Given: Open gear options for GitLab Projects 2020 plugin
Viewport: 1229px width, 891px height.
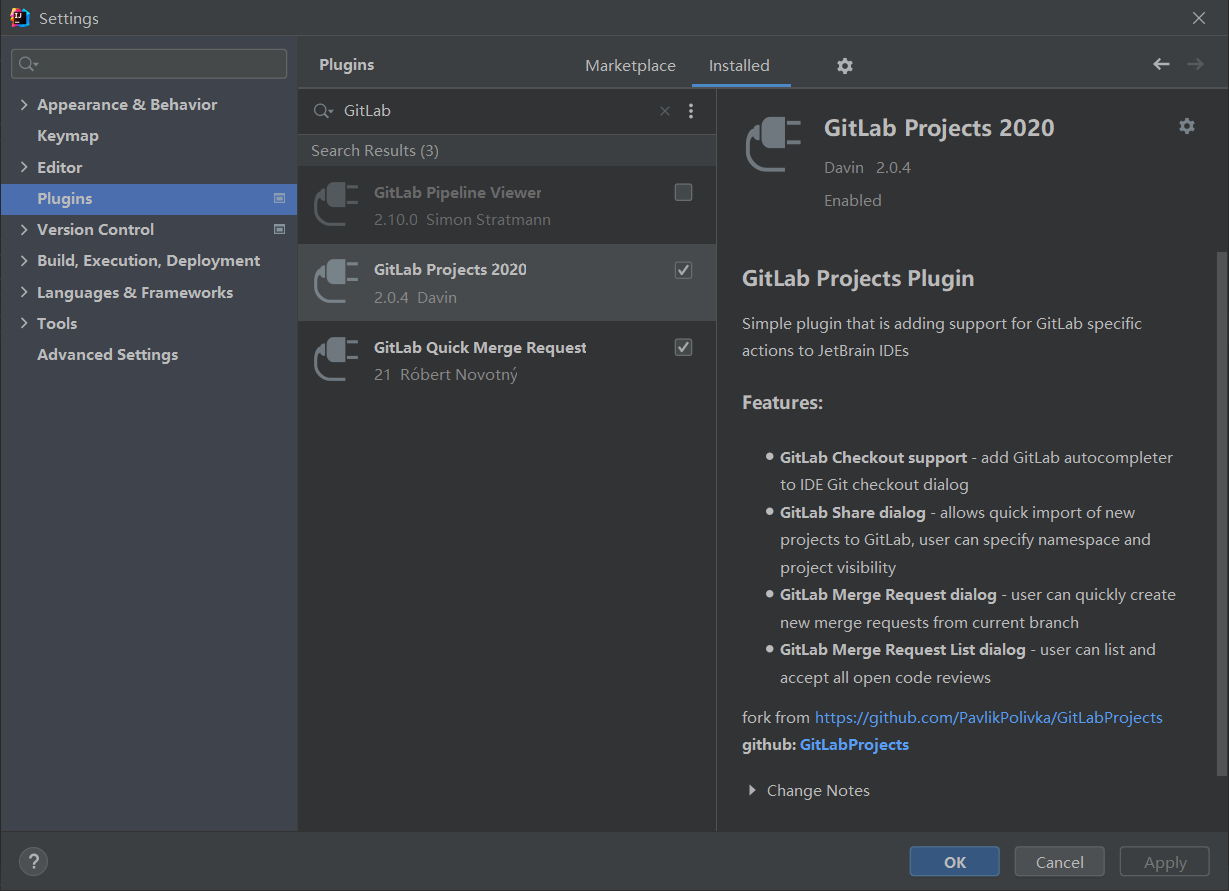Looking at the screenshot, I should pos(1186,126).
